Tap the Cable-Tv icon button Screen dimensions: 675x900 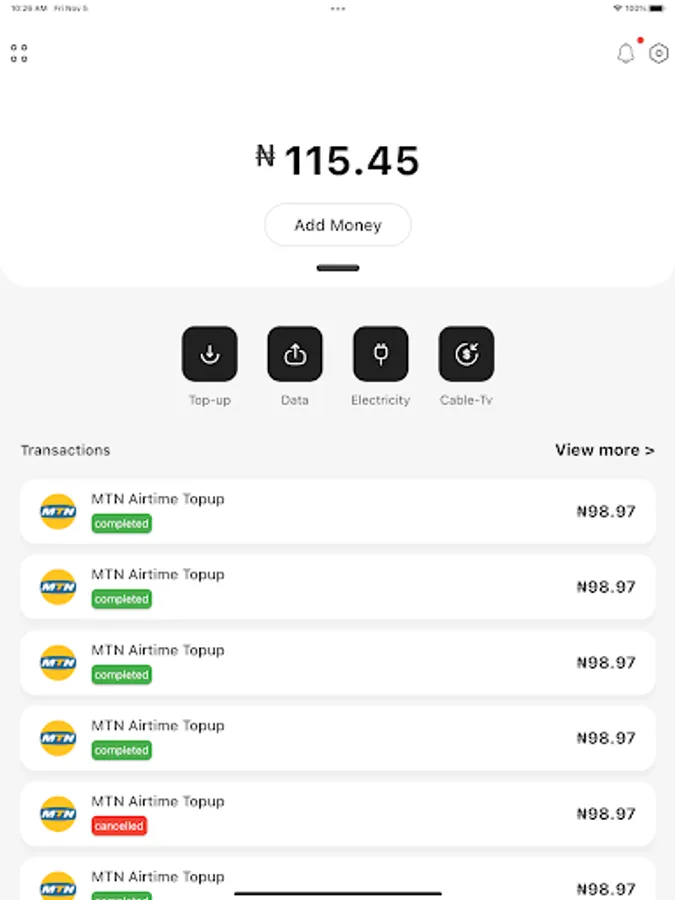[x=466, y=354]
